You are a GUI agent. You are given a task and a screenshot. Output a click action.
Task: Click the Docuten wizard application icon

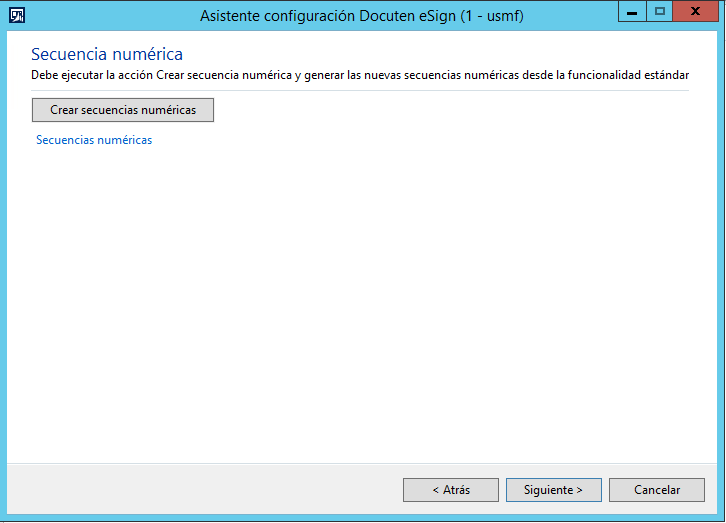(17, 15)
